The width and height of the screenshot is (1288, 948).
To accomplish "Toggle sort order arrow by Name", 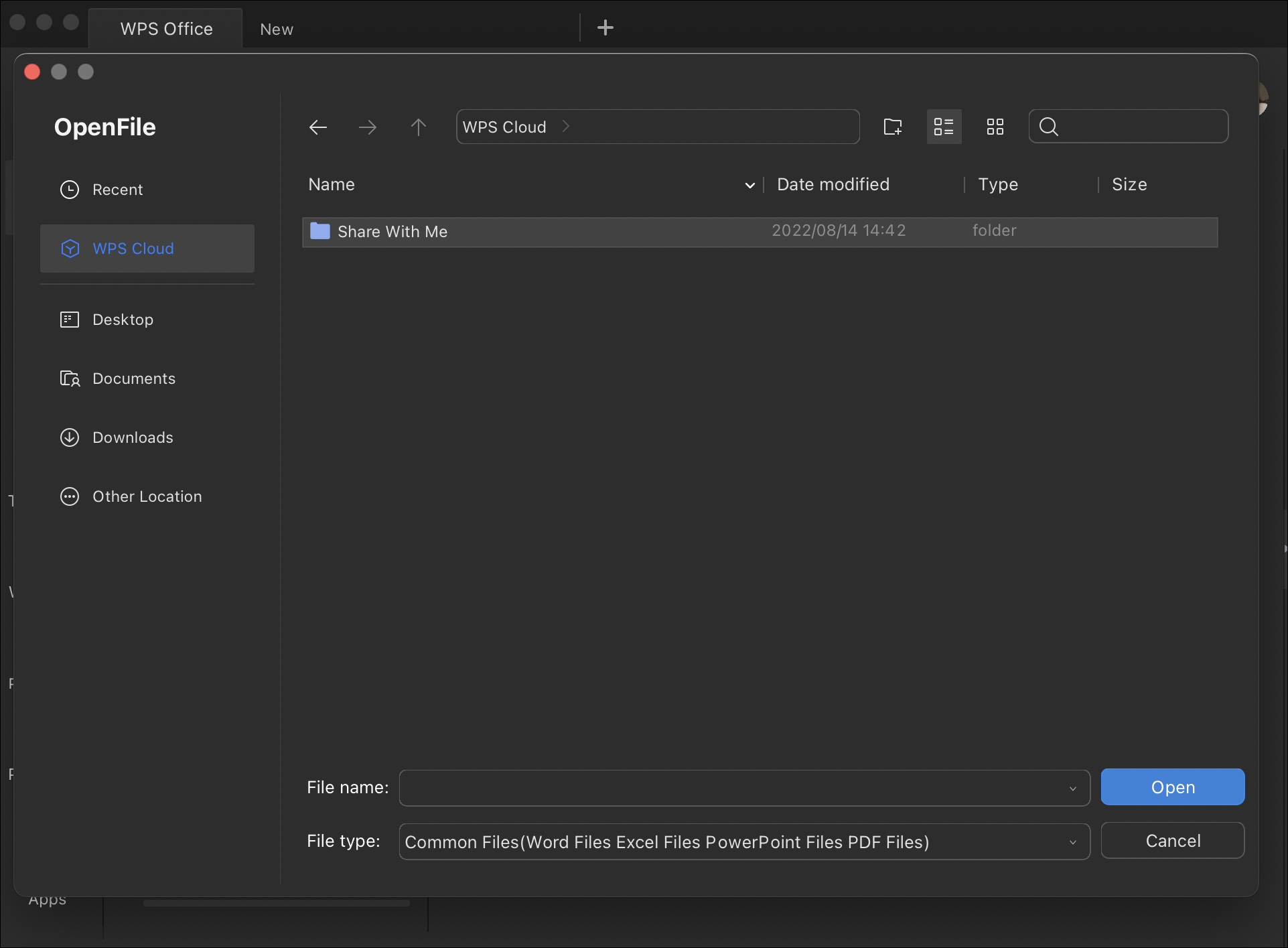I will click(x=750, y=185).
